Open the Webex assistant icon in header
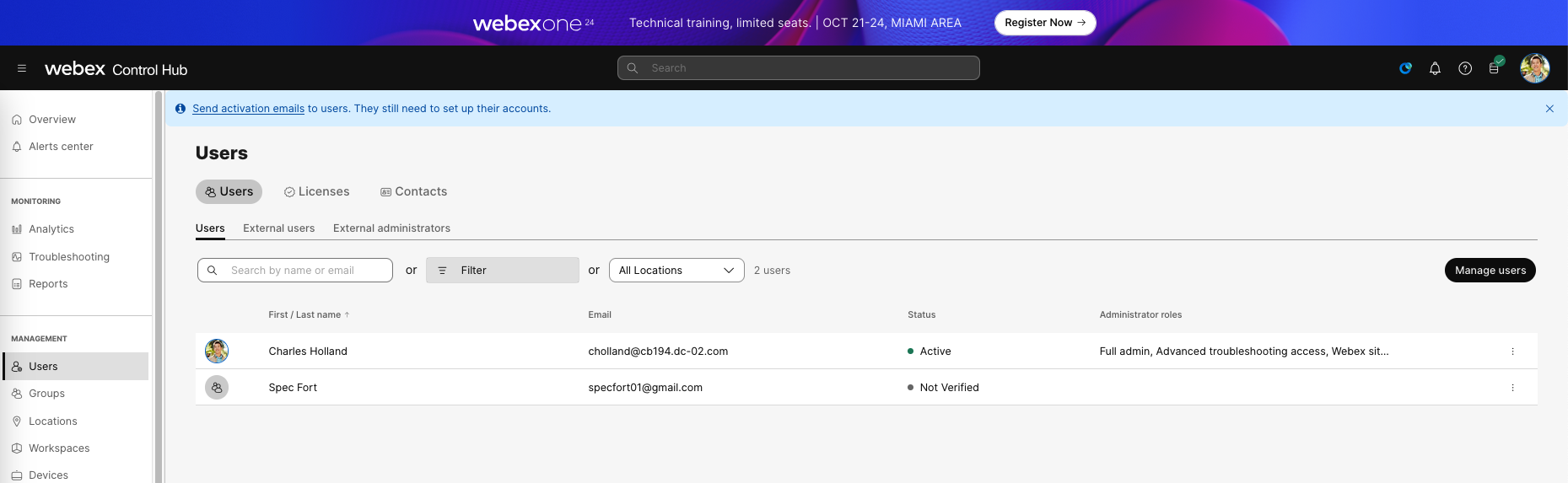This screenshot has height=483, width=1568. click(x=1405, y=68)
